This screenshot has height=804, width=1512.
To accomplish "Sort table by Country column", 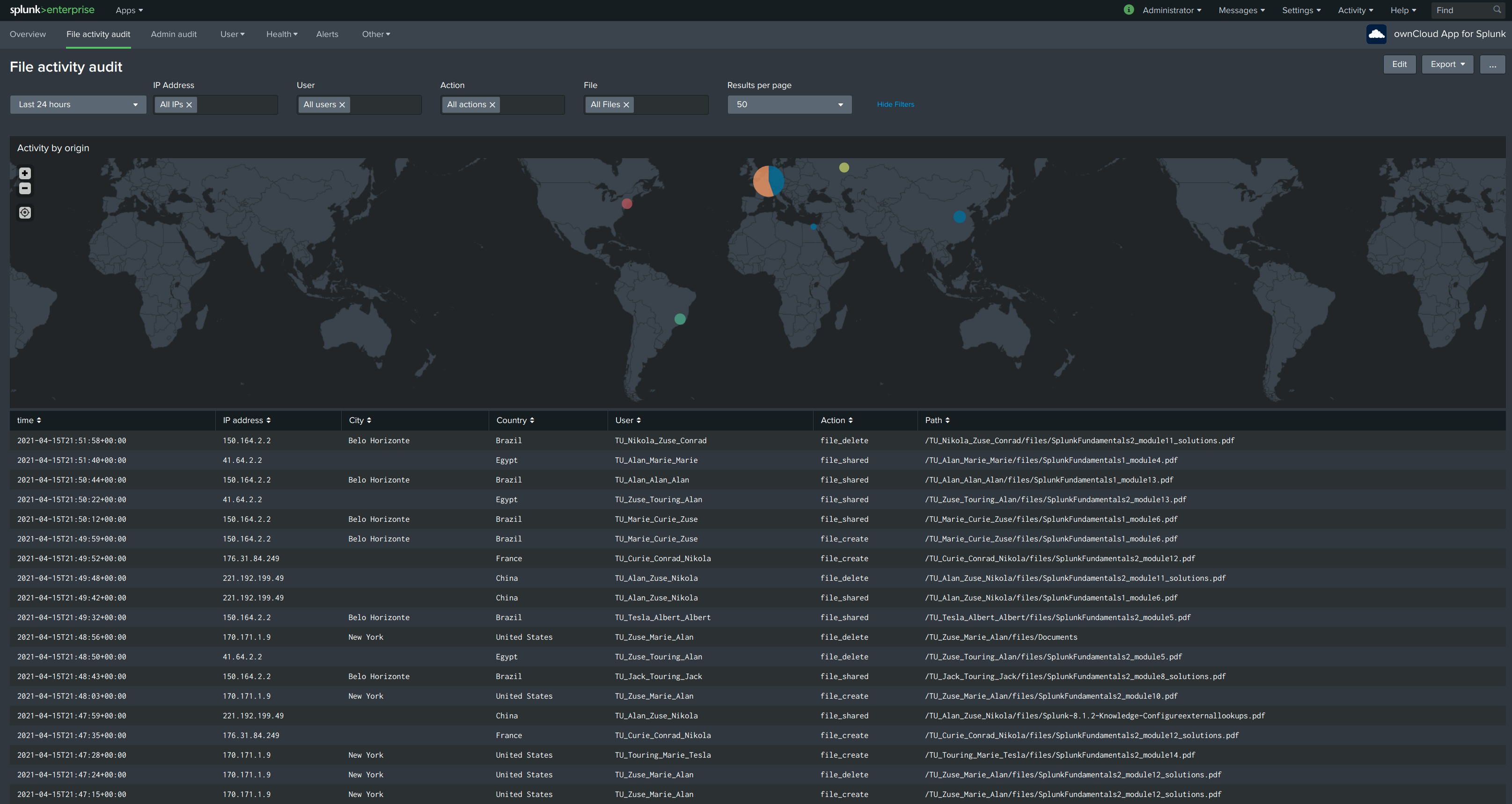I will click(x=515, y=420).
